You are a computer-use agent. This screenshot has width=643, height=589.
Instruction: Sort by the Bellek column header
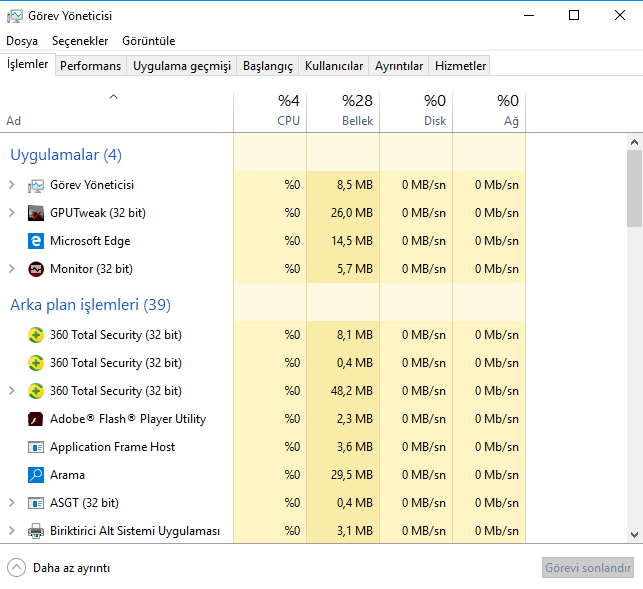(x=343, y=112)
